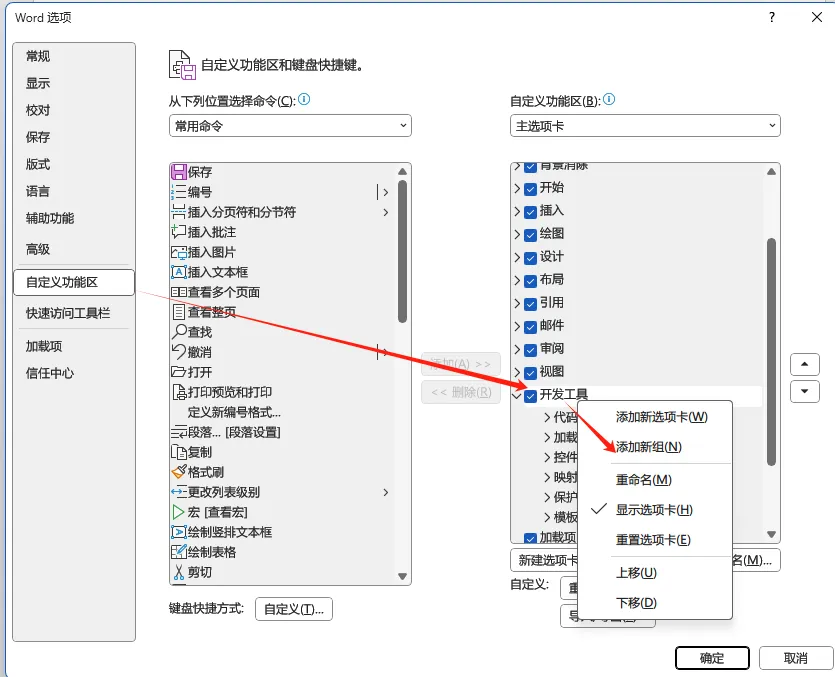
Task: Click the picture icon beside 插入图片
Action: point(179,252)
